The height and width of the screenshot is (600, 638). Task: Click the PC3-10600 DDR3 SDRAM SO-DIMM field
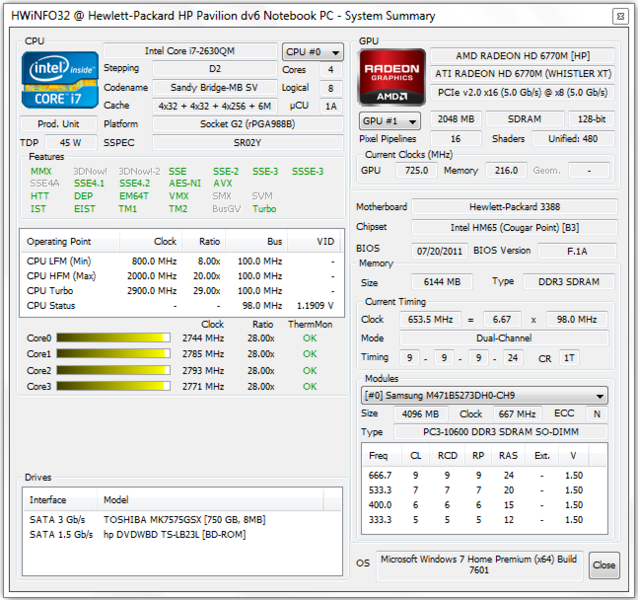[500, 432]
